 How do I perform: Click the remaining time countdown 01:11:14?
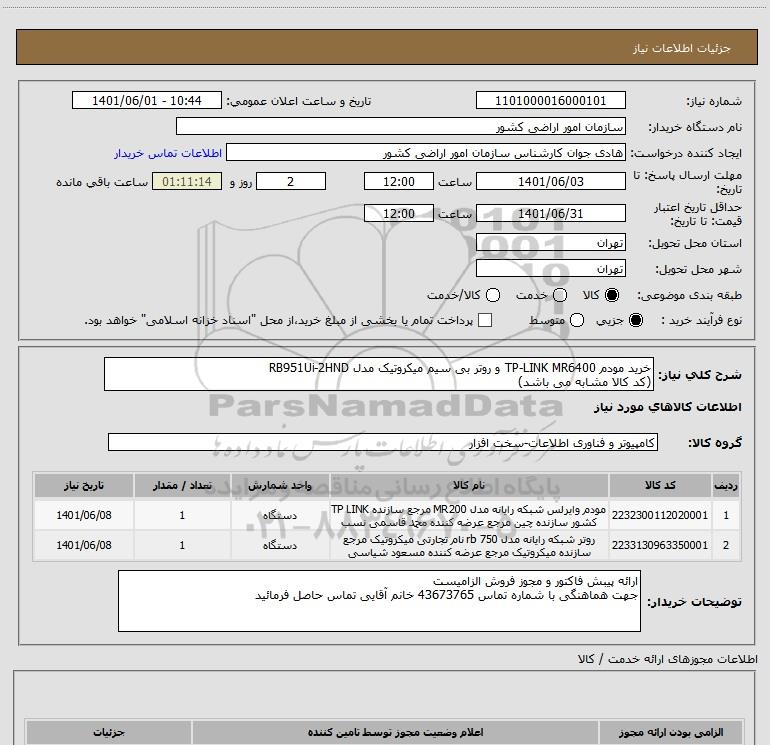(x=187, y=181)
